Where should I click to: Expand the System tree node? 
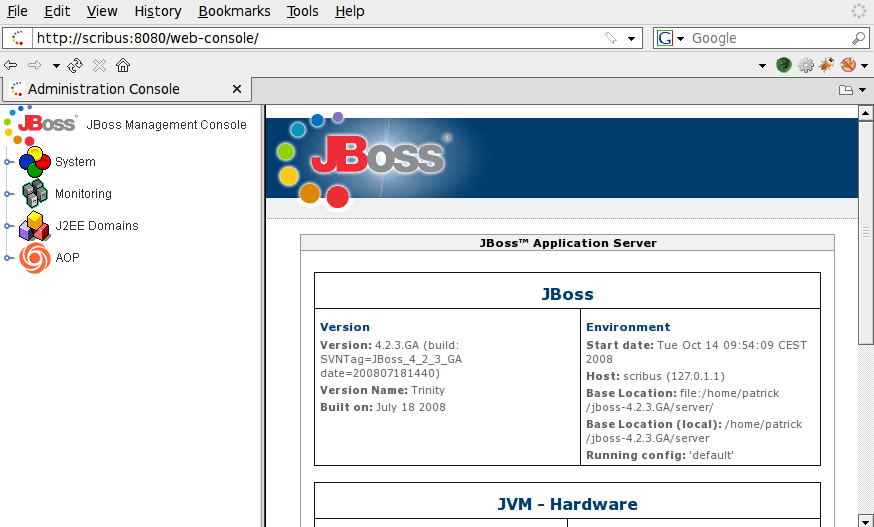(8, 162)
